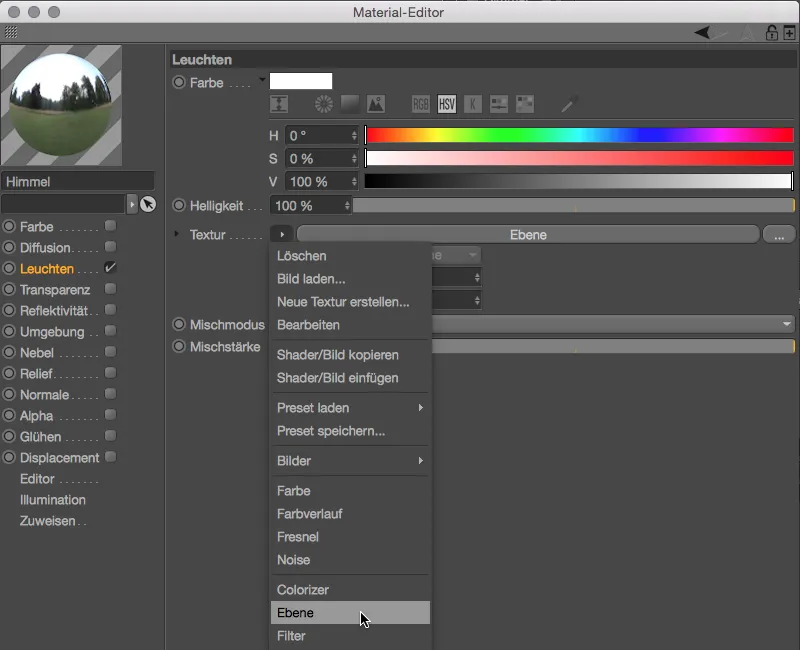Select the color-from-picture icon
This screenshot has height=650, width=800.
pyautogui.click(x=376, y=104)
